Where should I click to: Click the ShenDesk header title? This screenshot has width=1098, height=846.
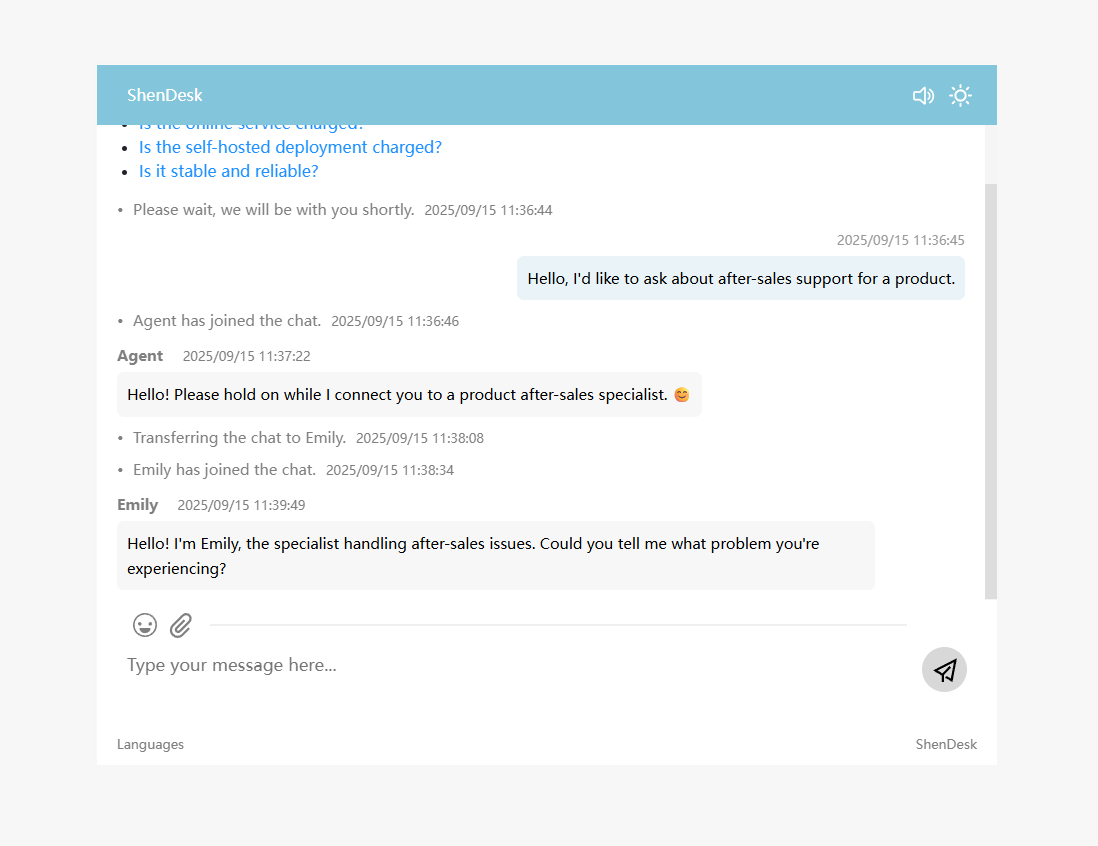coord(165,96)
